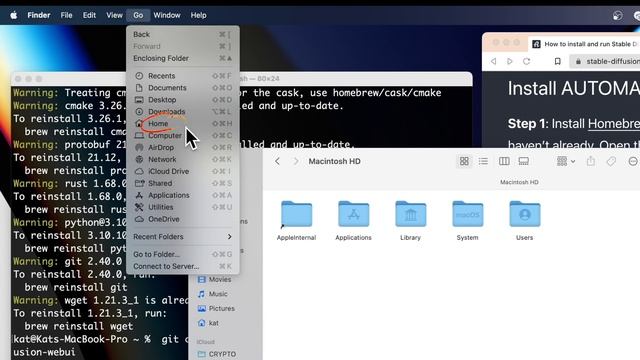Open the File menu
The height and width of the screenshot is (360, 640).
[x=66, y=16]
